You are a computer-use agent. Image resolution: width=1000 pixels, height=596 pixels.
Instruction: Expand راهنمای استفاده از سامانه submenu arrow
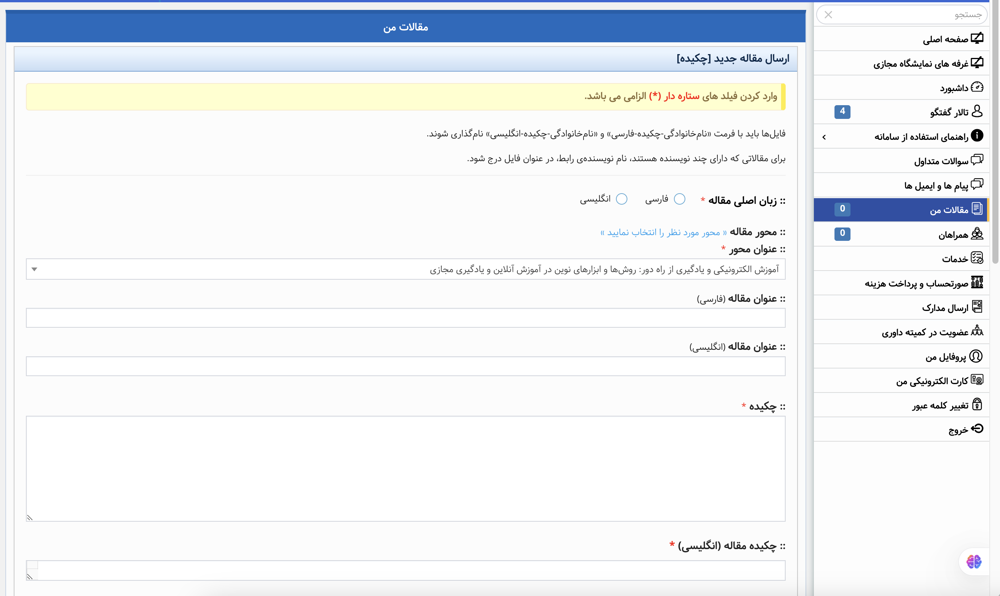tap(824, 136)
